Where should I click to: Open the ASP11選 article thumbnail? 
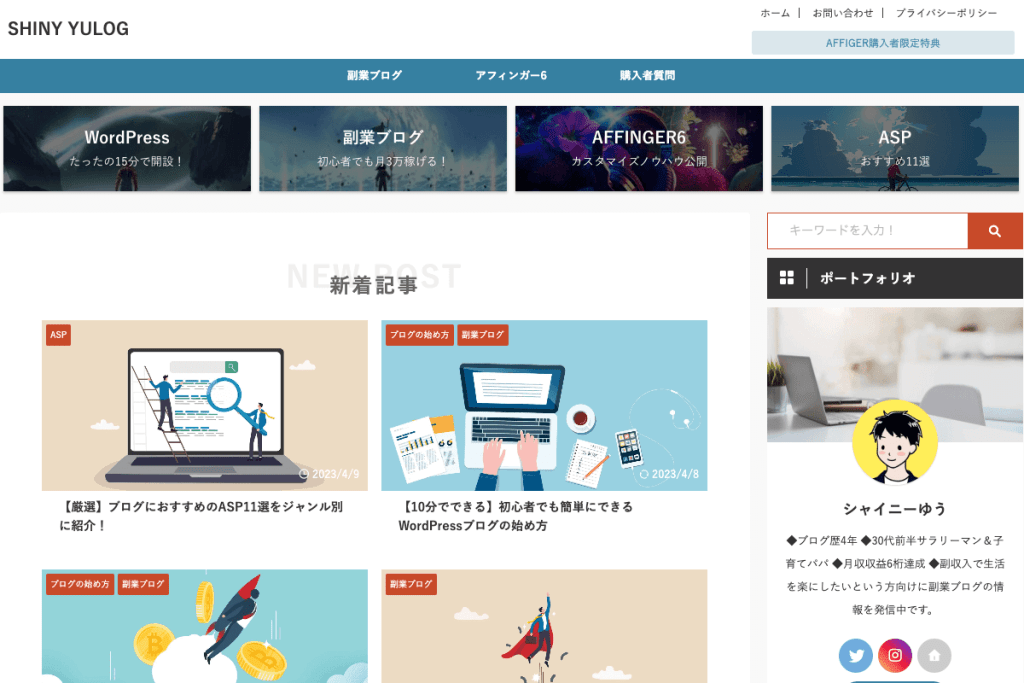point(204,405)
